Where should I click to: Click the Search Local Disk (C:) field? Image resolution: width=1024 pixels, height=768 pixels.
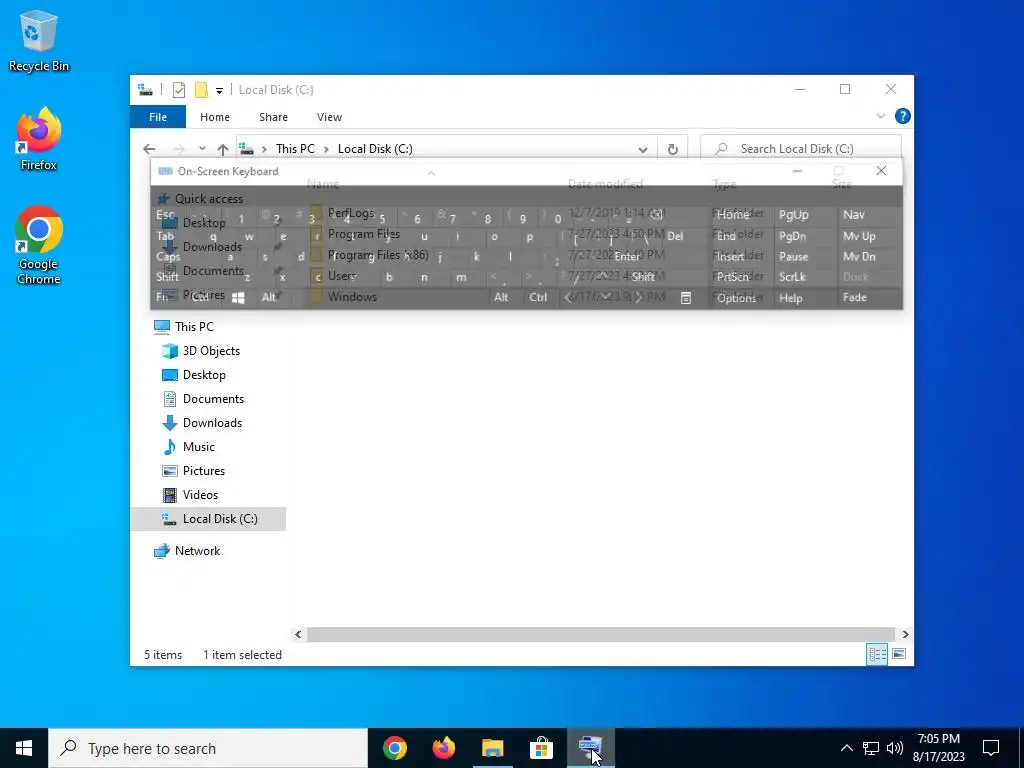coord(801,149)
